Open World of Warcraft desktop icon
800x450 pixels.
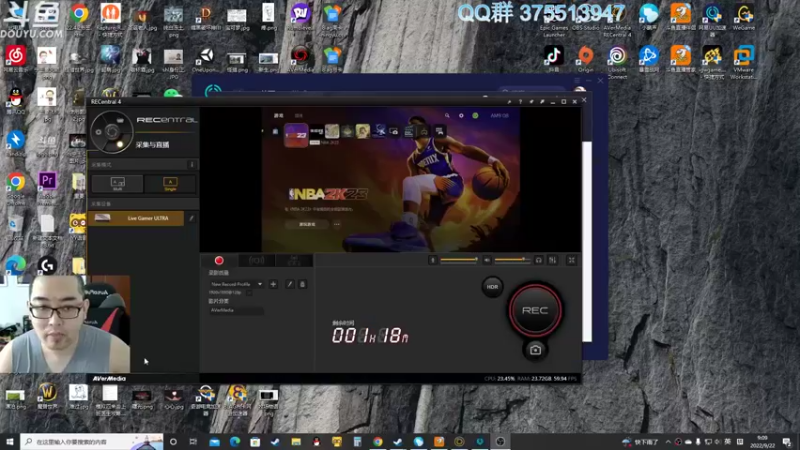(47, 396)
